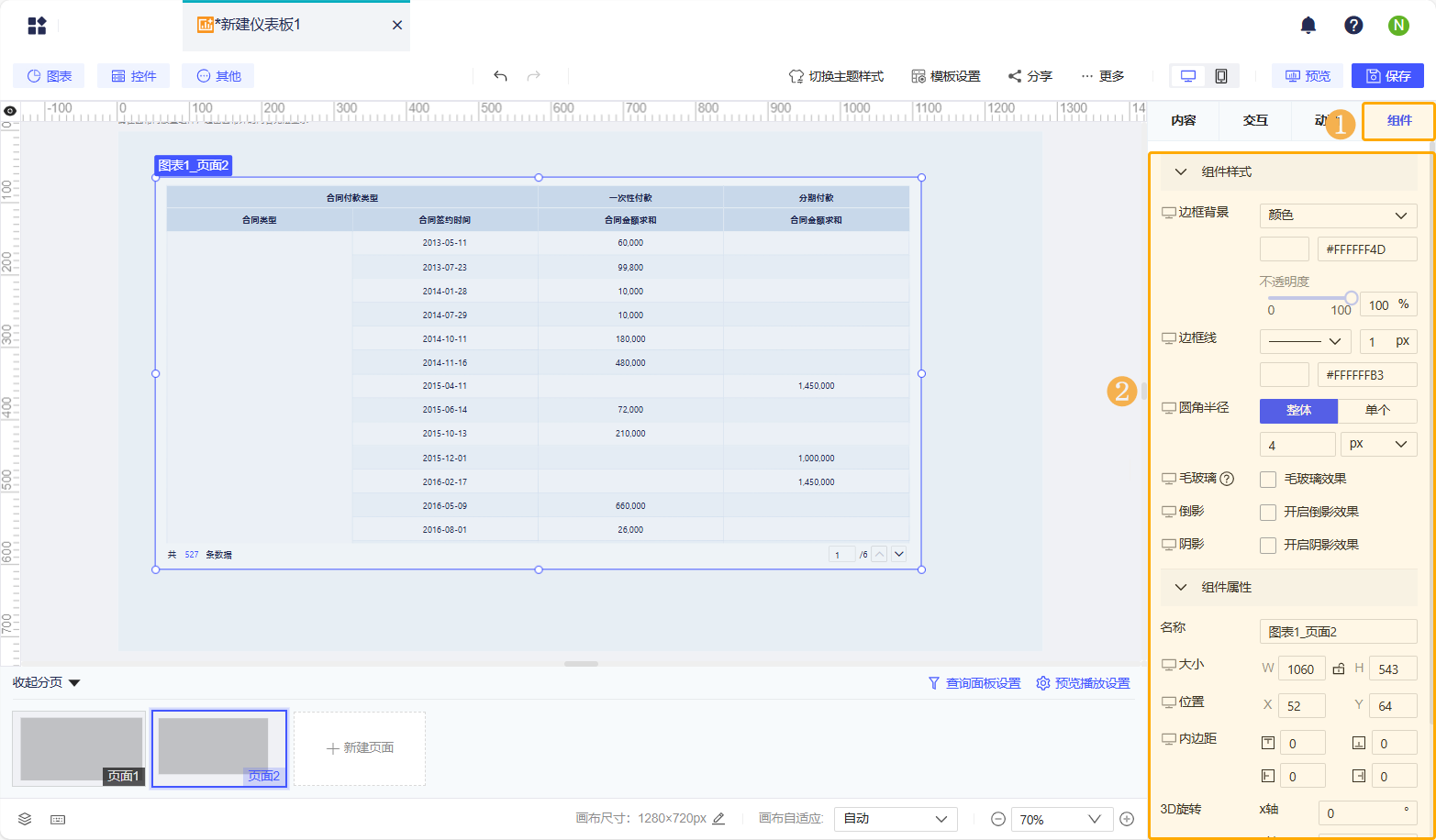
Task: Switch to desktop layout view
Action: (x=1188, y=76)
